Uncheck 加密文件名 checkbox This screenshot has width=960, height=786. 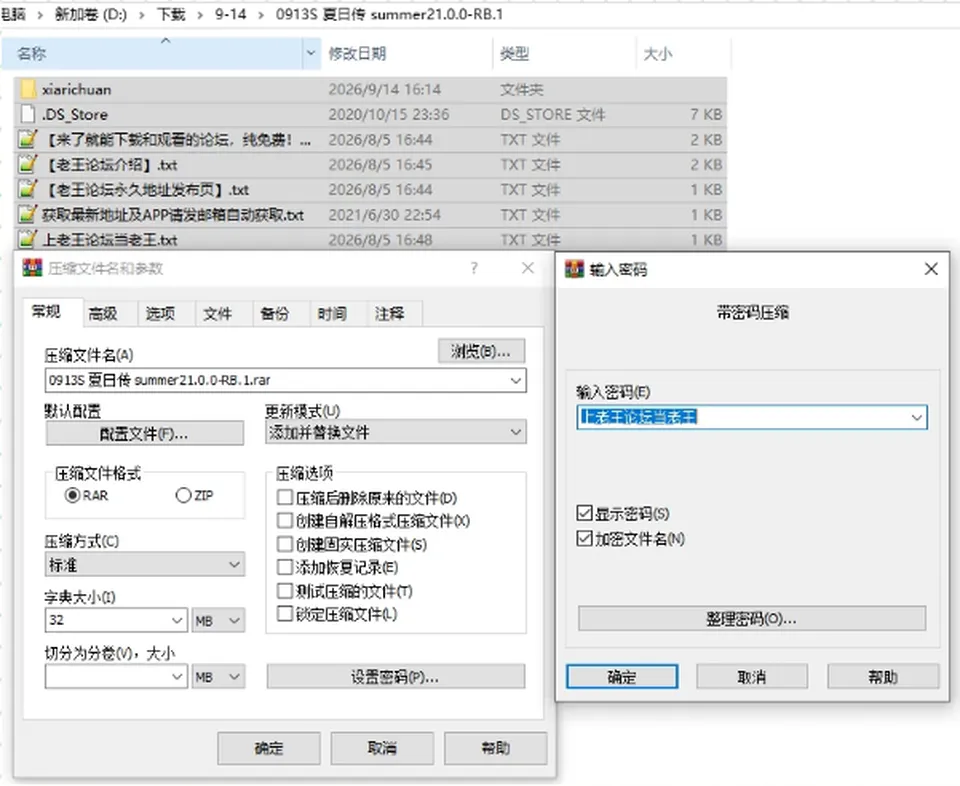click(585, 538)
